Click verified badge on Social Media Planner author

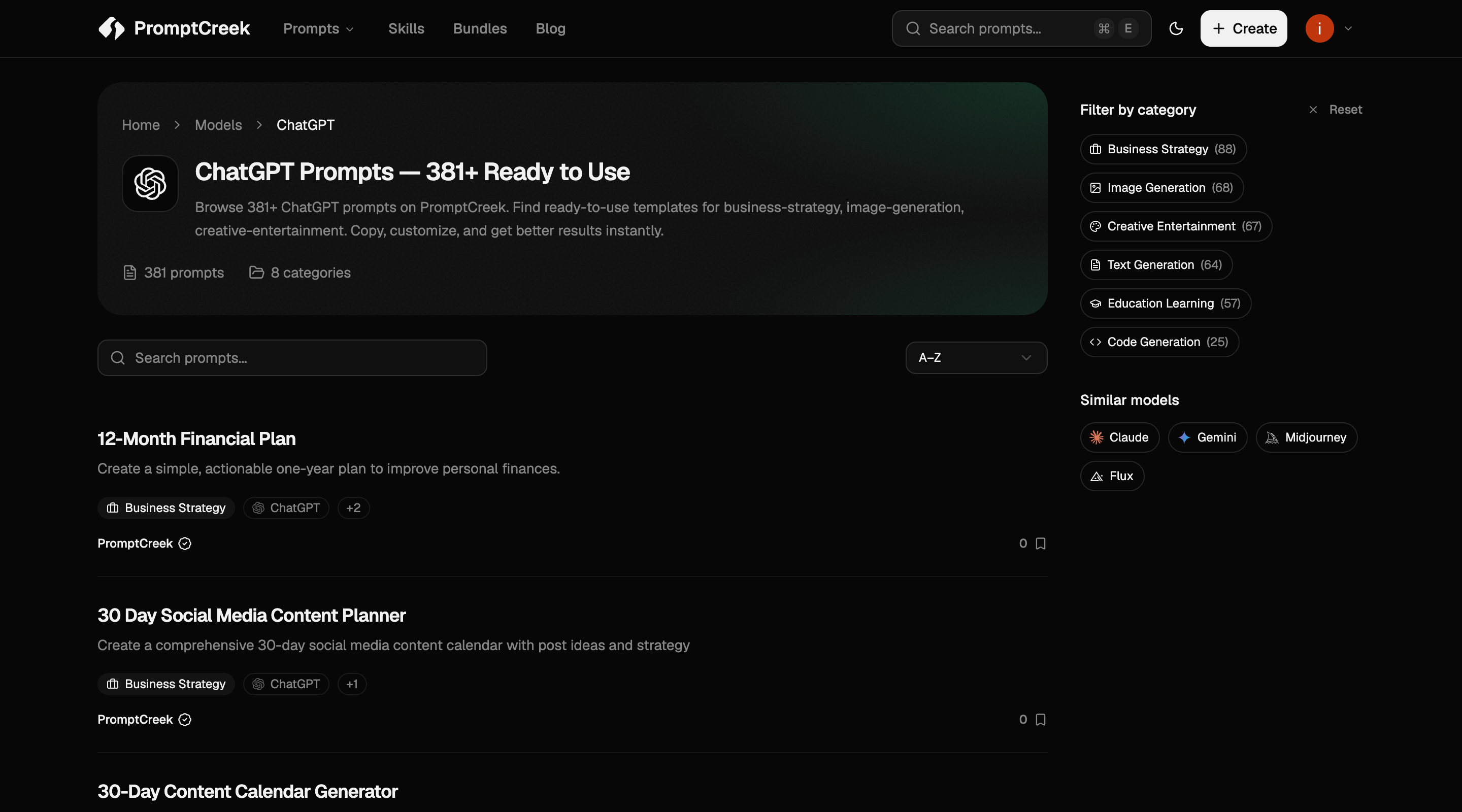coord(185,720)
